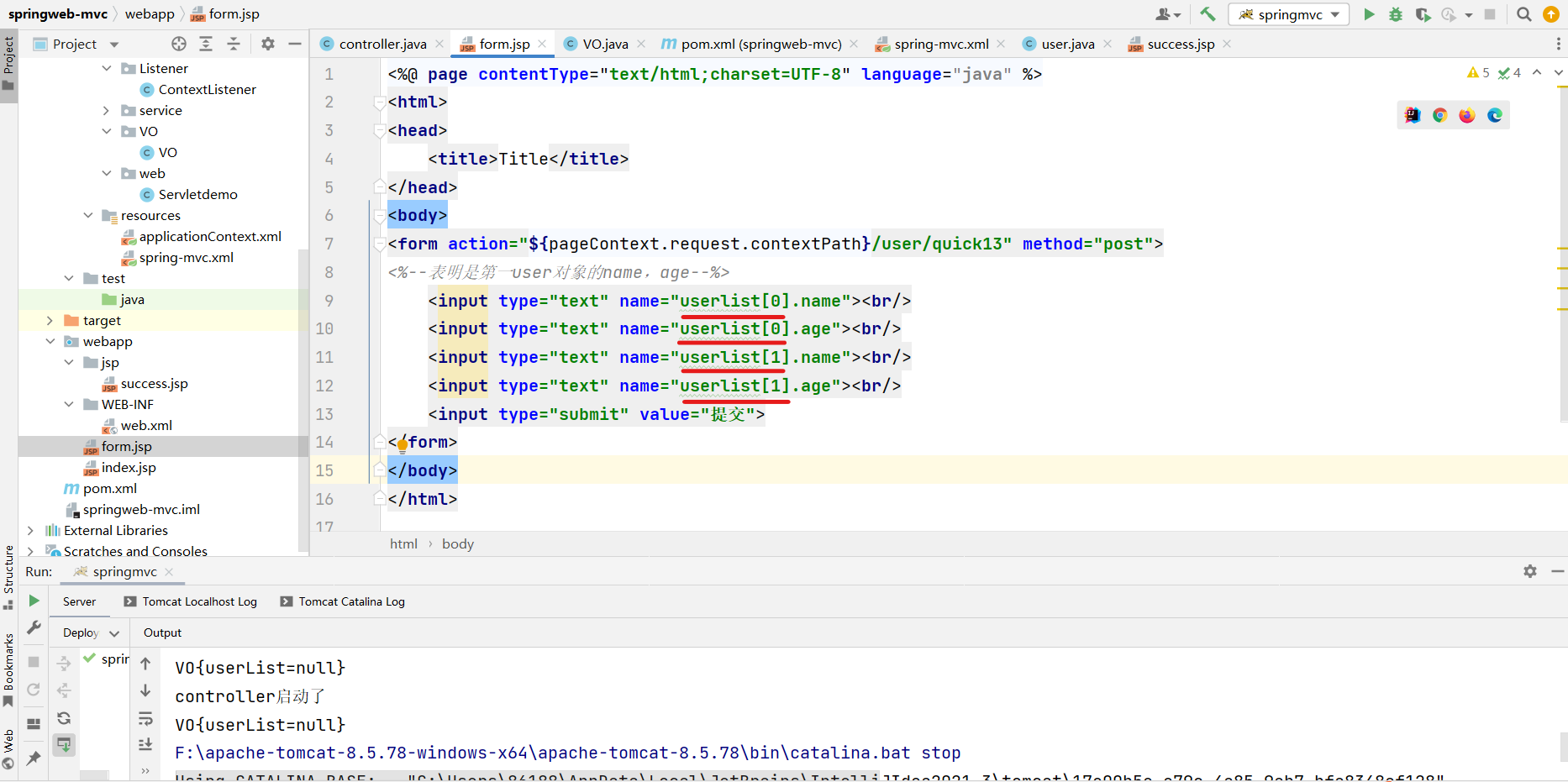Select index.jsp in the project tree
The width and height of the screenshot is (1568, 782).
129,467
